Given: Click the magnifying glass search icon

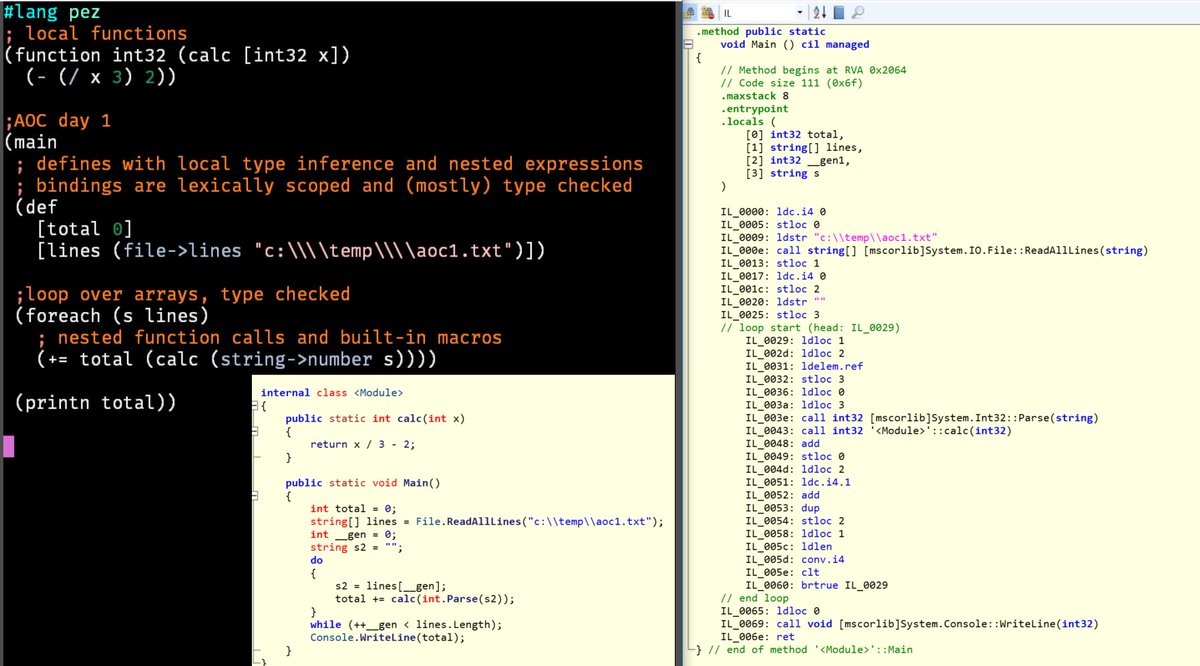Looking at the screenshot, I should tap(858, 12).
